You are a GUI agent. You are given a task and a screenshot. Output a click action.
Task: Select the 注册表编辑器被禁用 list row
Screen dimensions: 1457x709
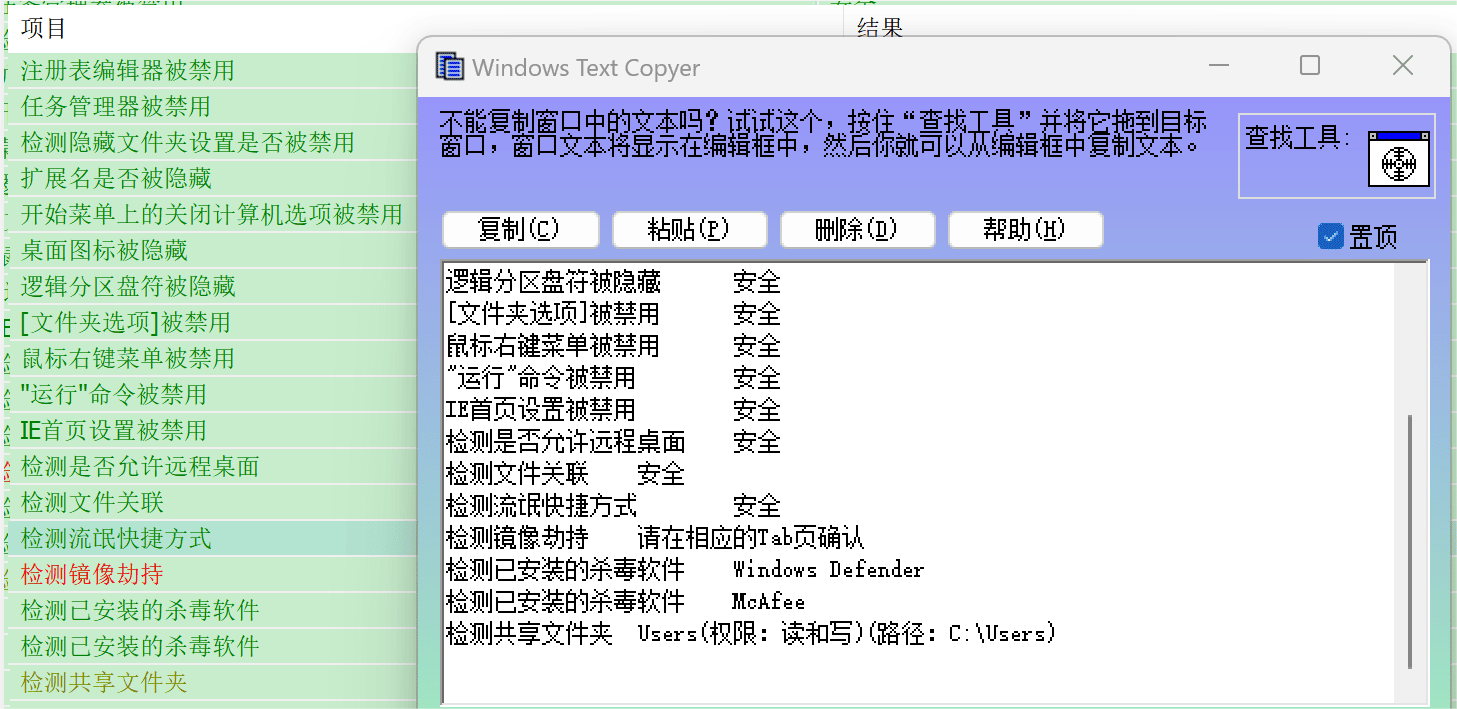(x=128, y=71)
